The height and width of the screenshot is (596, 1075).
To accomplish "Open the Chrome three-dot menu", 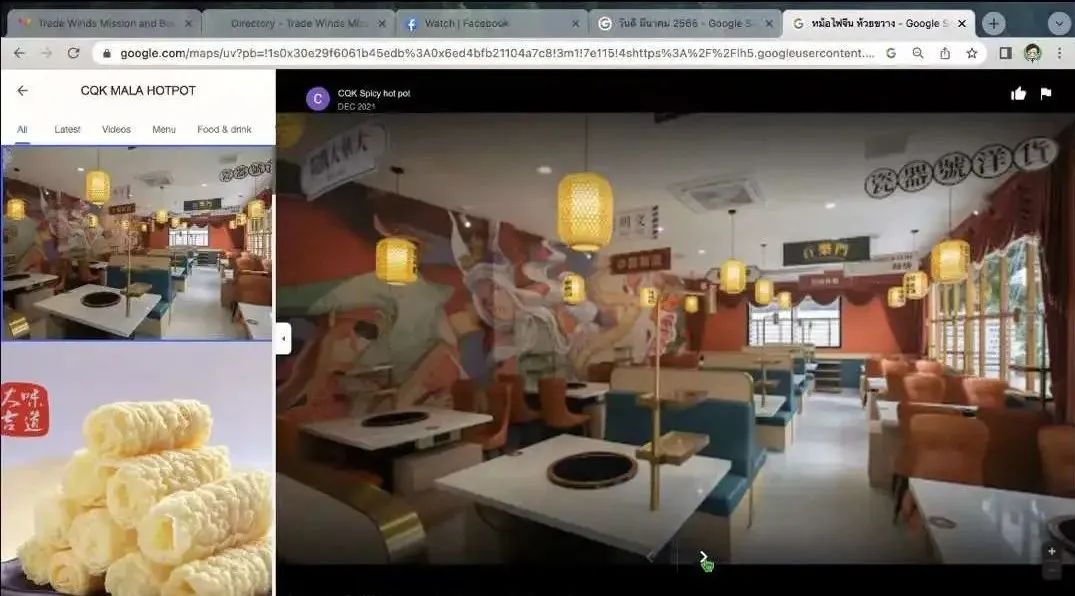I will pyautogui.click(x=1059, y=53).
